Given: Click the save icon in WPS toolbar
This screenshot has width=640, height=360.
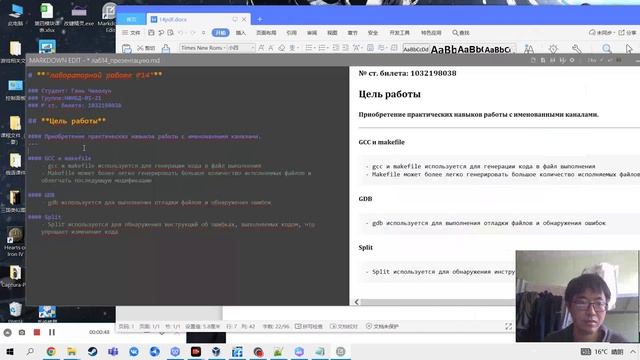Looking at the screenshot, I should click(151, 33).
